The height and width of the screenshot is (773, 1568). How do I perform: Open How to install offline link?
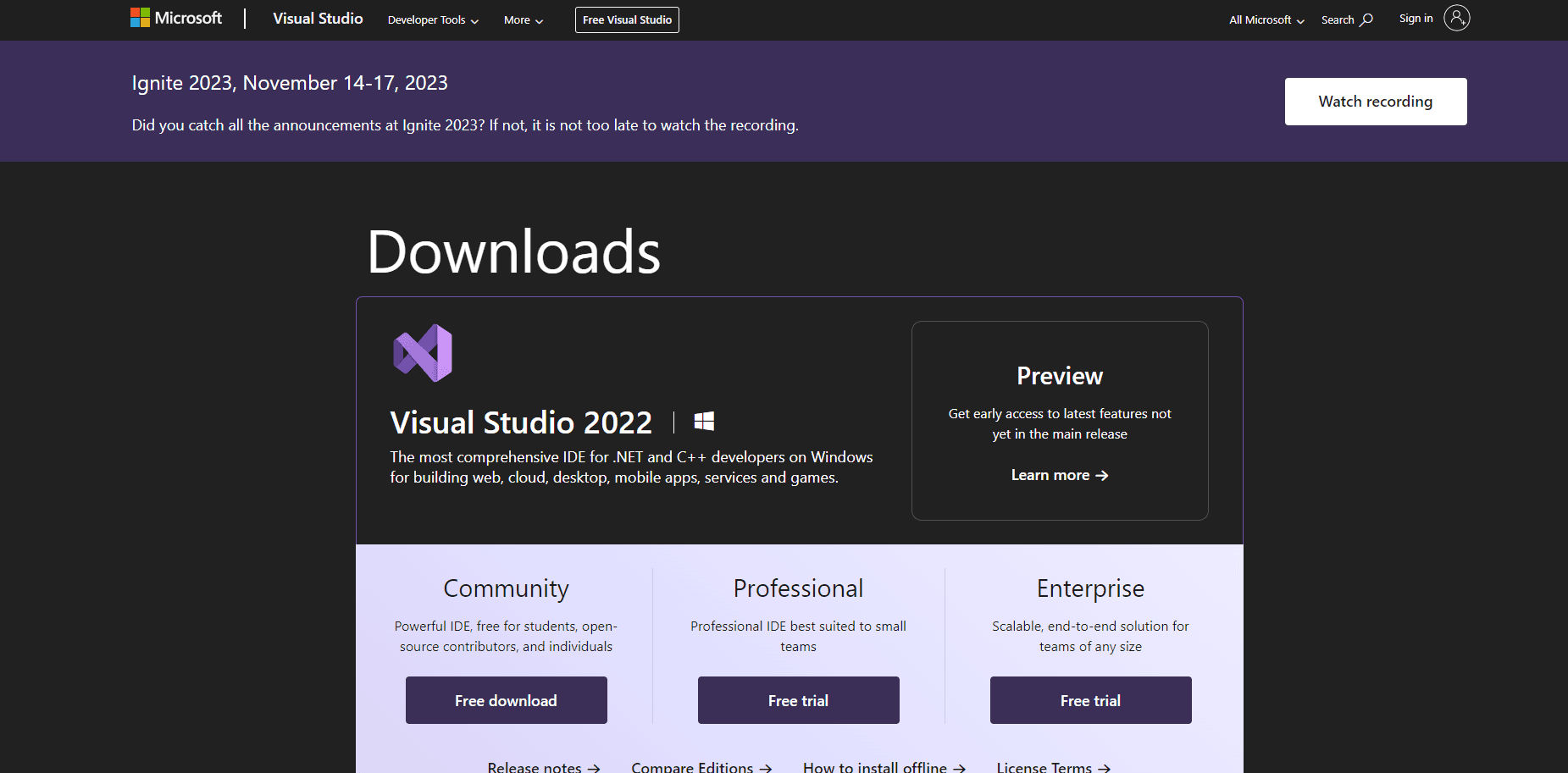884,766
